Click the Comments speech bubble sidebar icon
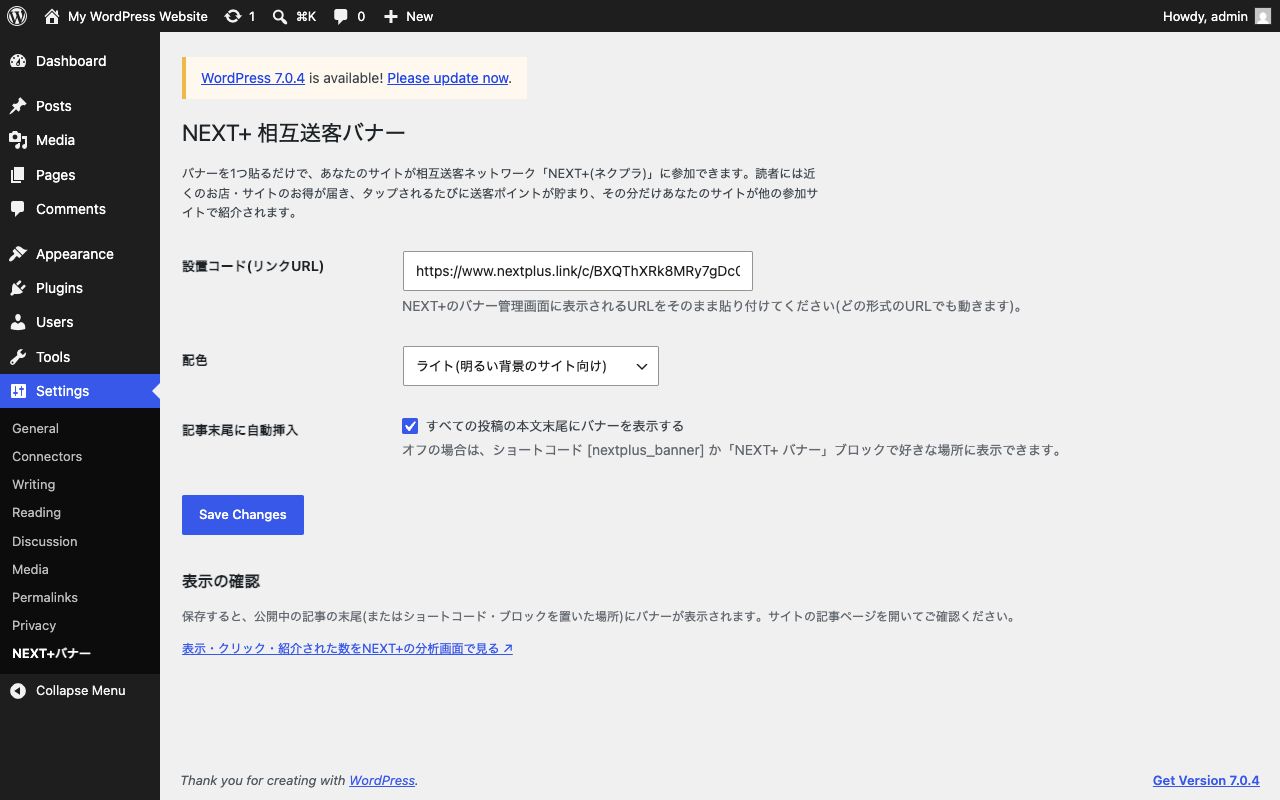 point(18,209)
